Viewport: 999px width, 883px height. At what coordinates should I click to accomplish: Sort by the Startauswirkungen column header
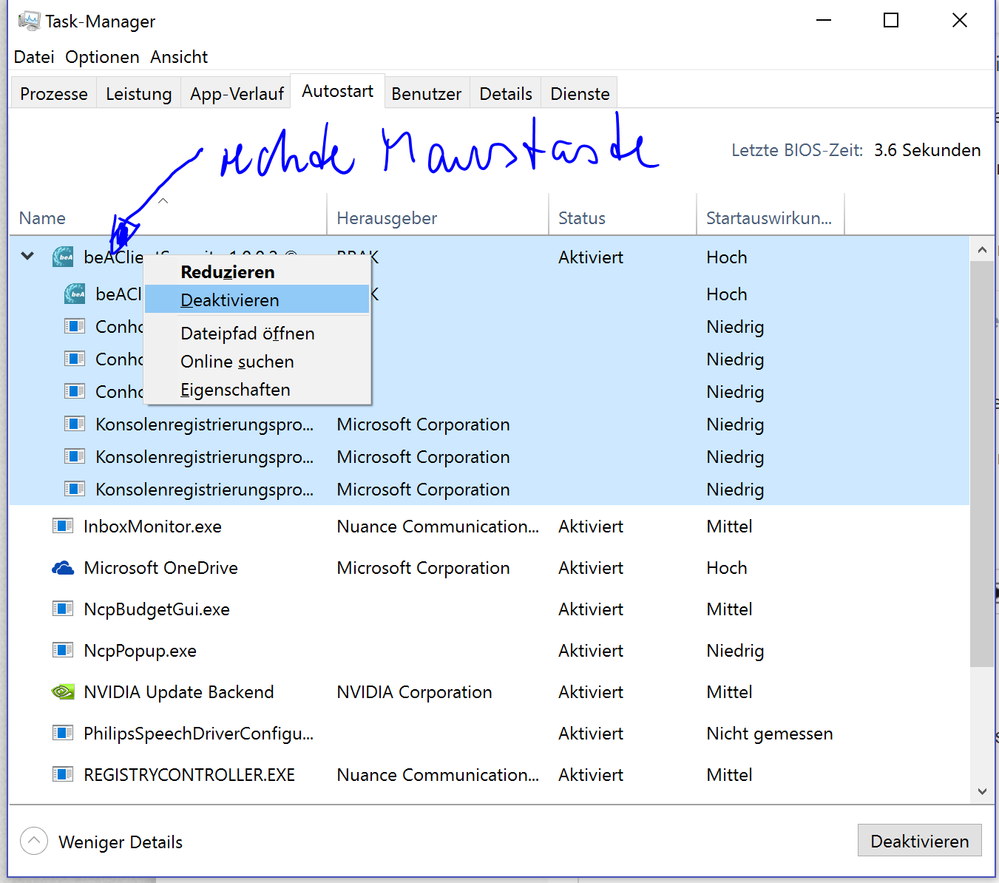[768, 218]
